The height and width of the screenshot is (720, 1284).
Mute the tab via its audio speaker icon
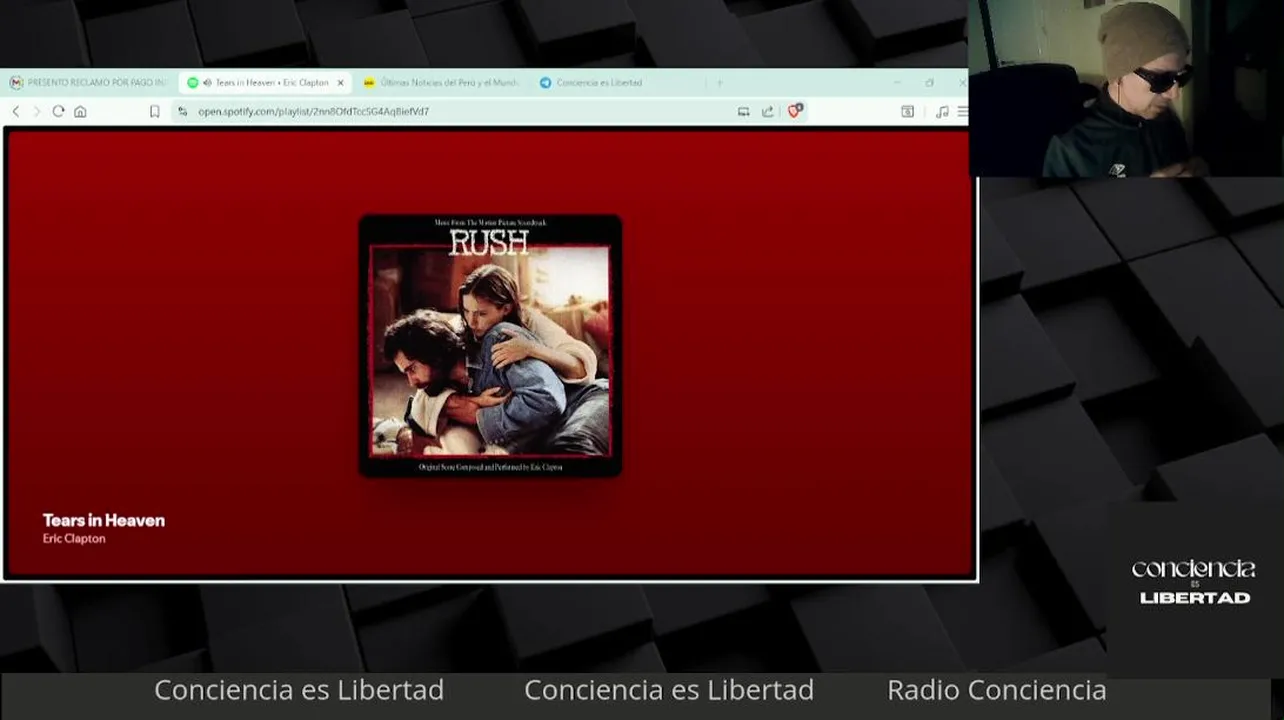pos(207,83)
